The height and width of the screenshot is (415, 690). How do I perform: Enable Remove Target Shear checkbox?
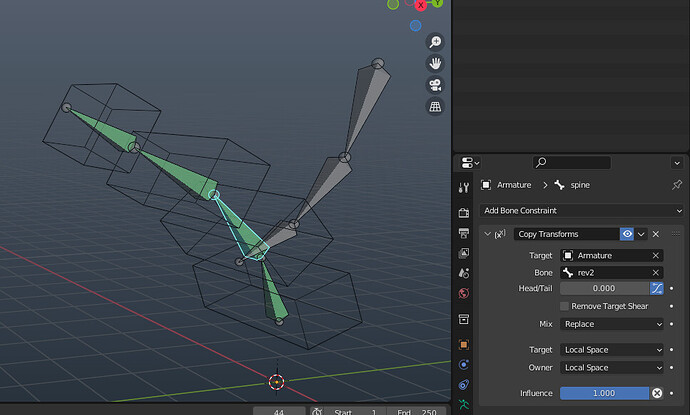(564, 306)
